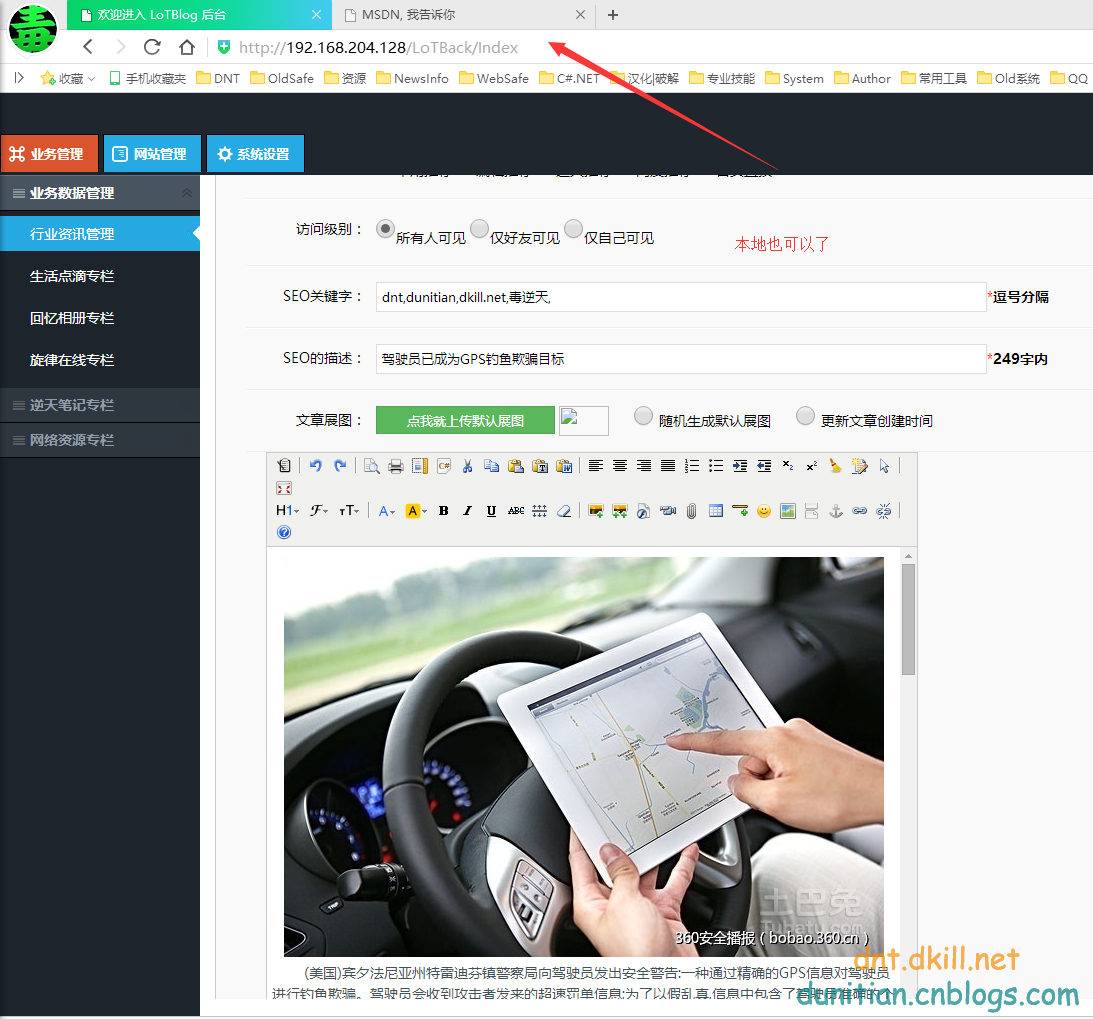Insert a single image icon
This screenshot has height=1019, width=1093.
click(x=596, y=511)
